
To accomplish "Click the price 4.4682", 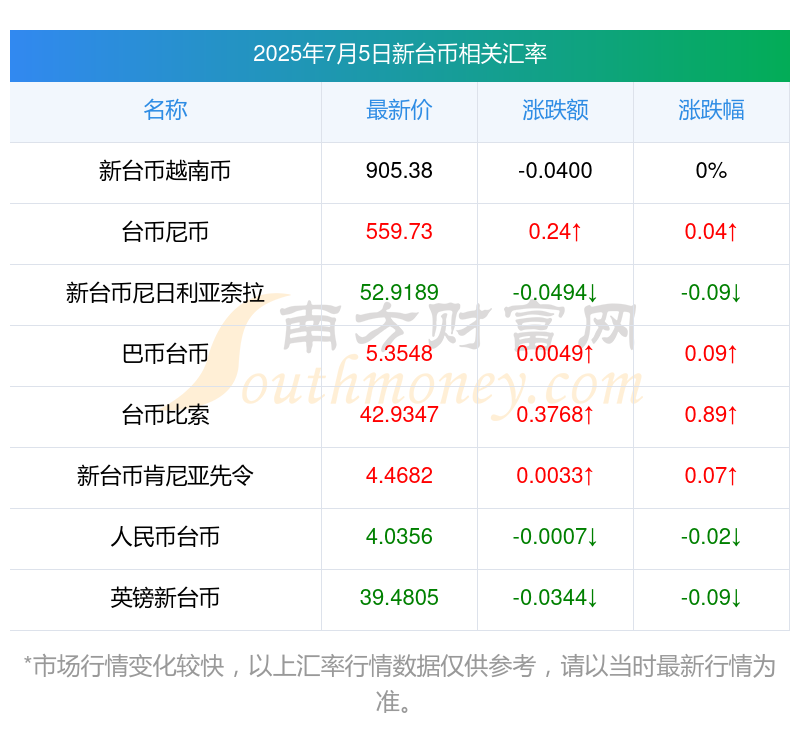I will coord(399,476).
